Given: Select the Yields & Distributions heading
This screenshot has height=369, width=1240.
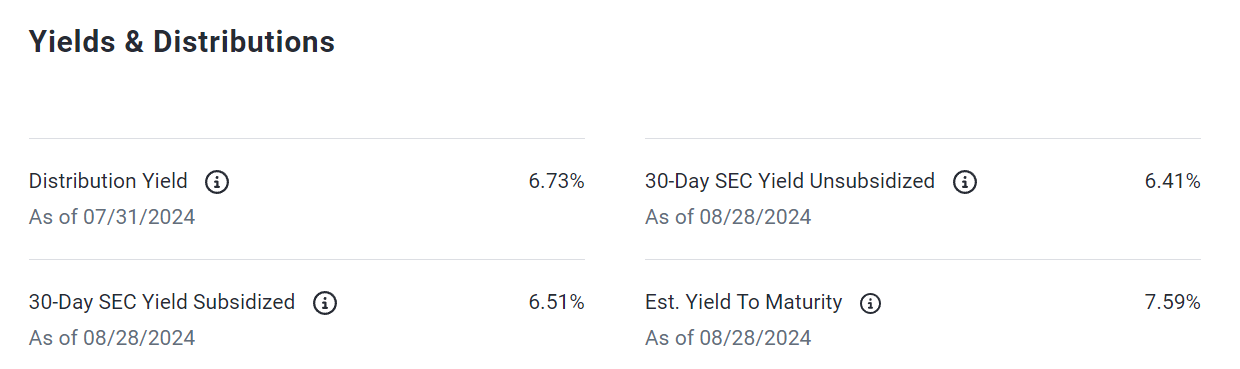Looking at the screenshot, I should [x=182, y=42].
